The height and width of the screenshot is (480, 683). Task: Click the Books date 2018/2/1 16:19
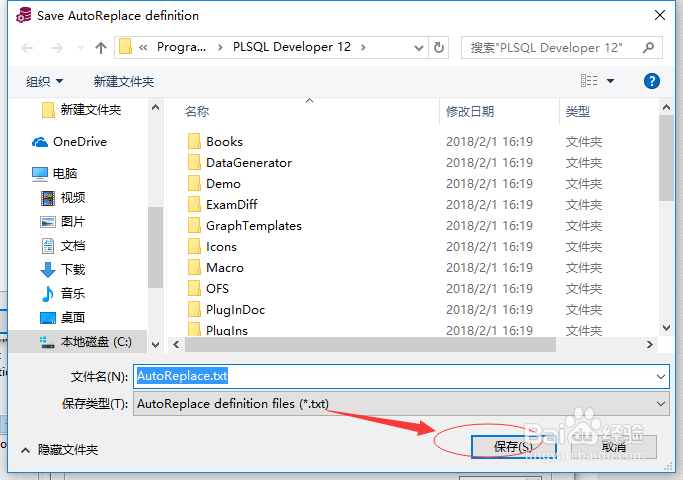(489, 142)
